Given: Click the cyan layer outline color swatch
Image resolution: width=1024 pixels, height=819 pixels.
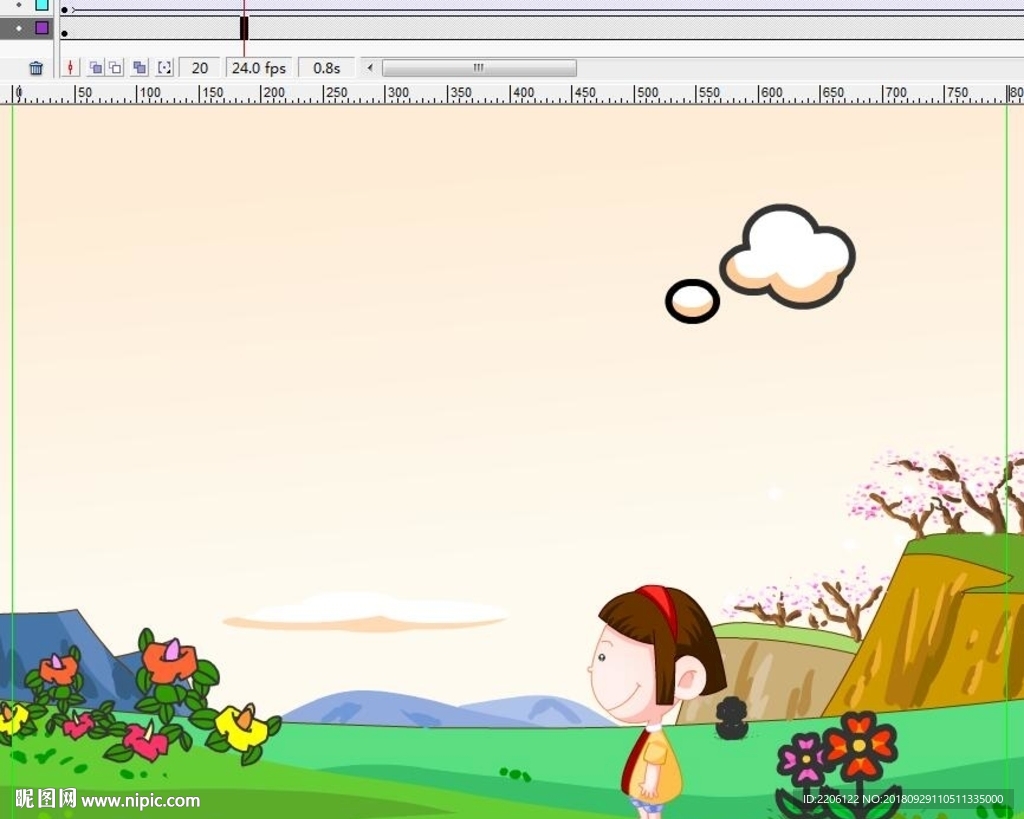Looking at the screenshot, I should 42,5.
